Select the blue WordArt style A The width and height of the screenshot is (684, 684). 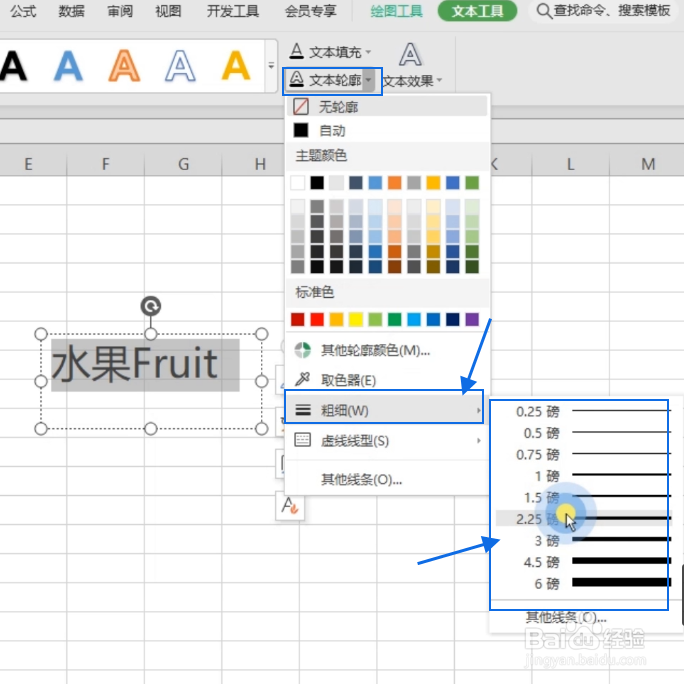pyautogui.click(x=68, y=66)
